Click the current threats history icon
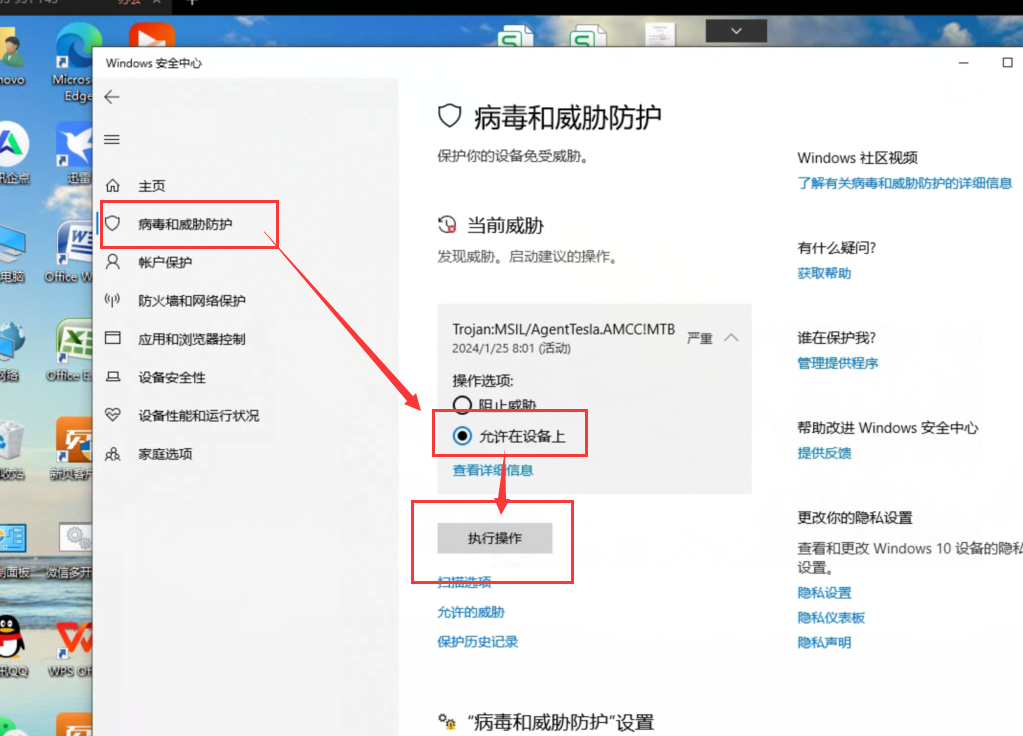 [x=447, y=225]
